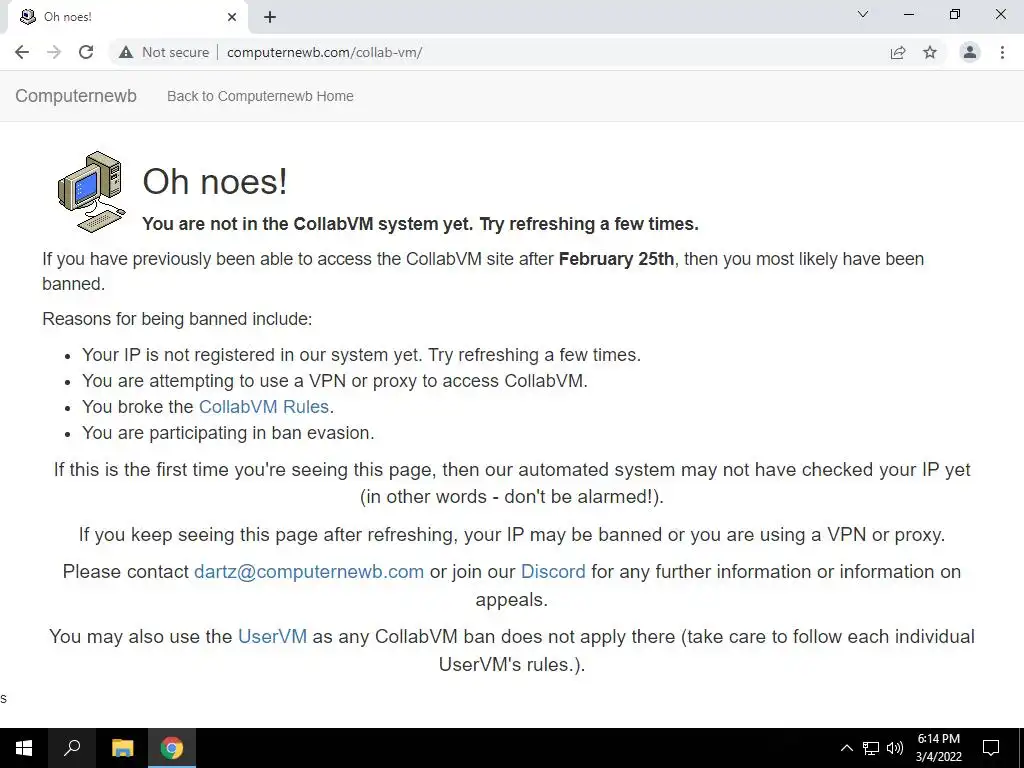Open the notification center icon
1024x768 pixels.
991,748
